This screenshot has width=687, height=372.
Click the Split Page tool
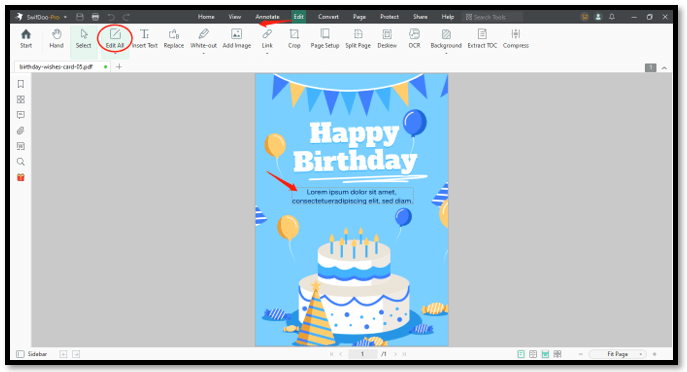[x=358, y=39]
